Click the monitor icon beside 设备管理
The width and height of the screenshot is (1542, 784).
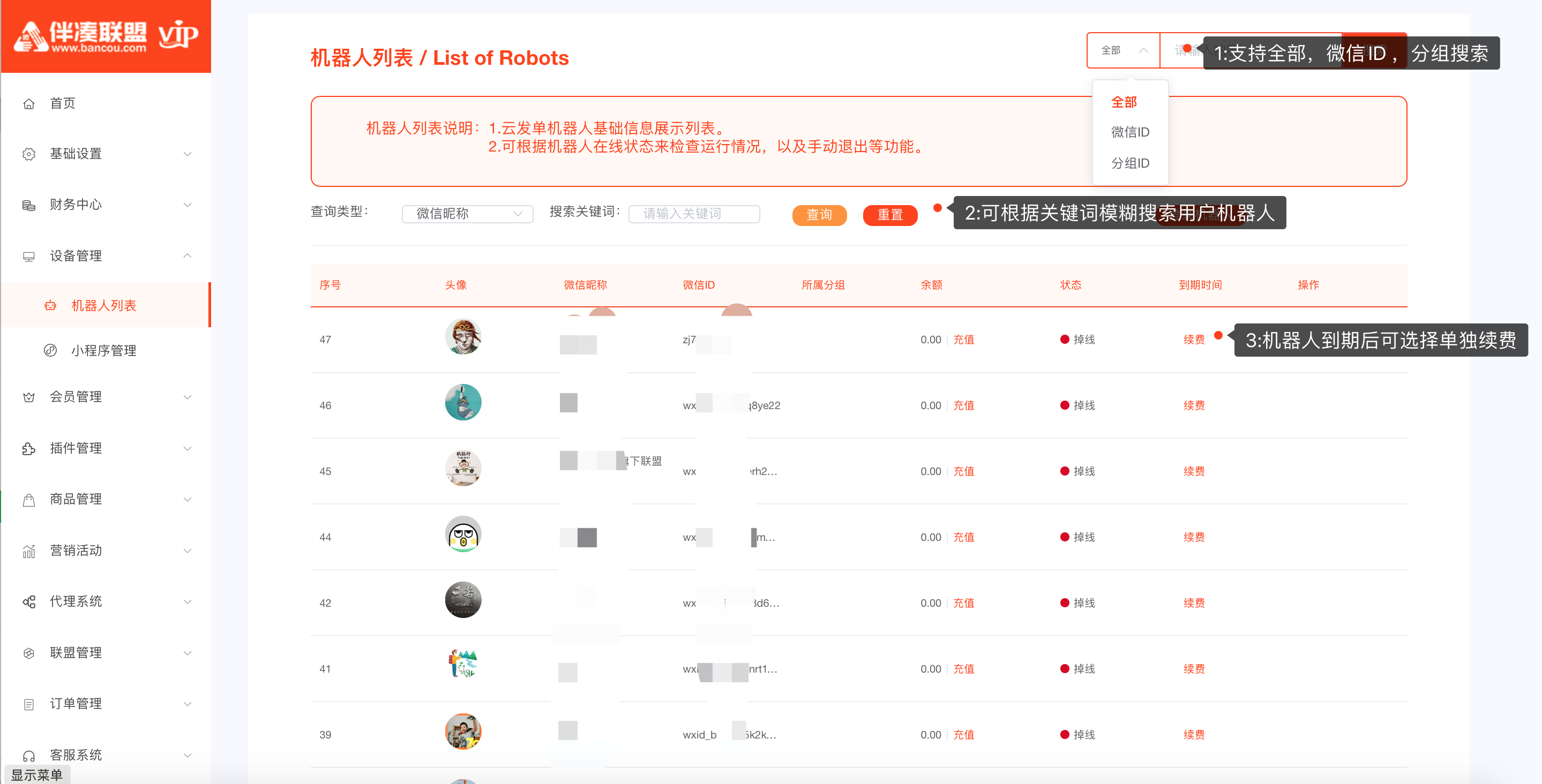tap(29, 257)
